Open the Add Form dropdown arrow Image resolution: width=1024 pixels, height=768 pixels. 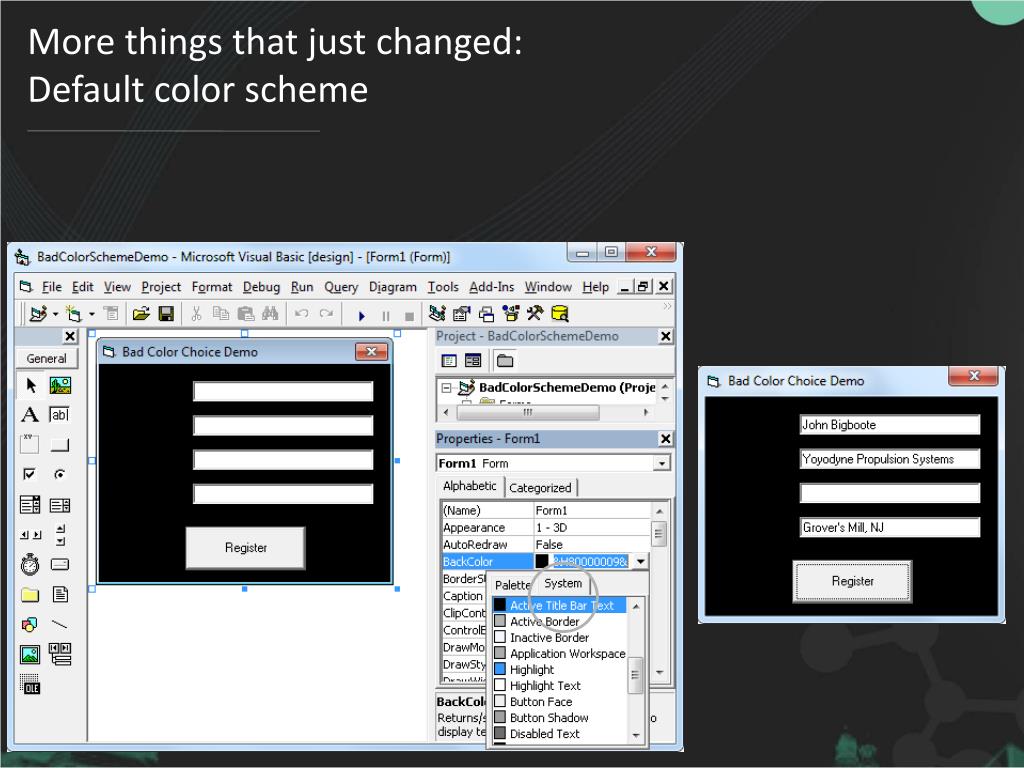(x=92, y=315)
